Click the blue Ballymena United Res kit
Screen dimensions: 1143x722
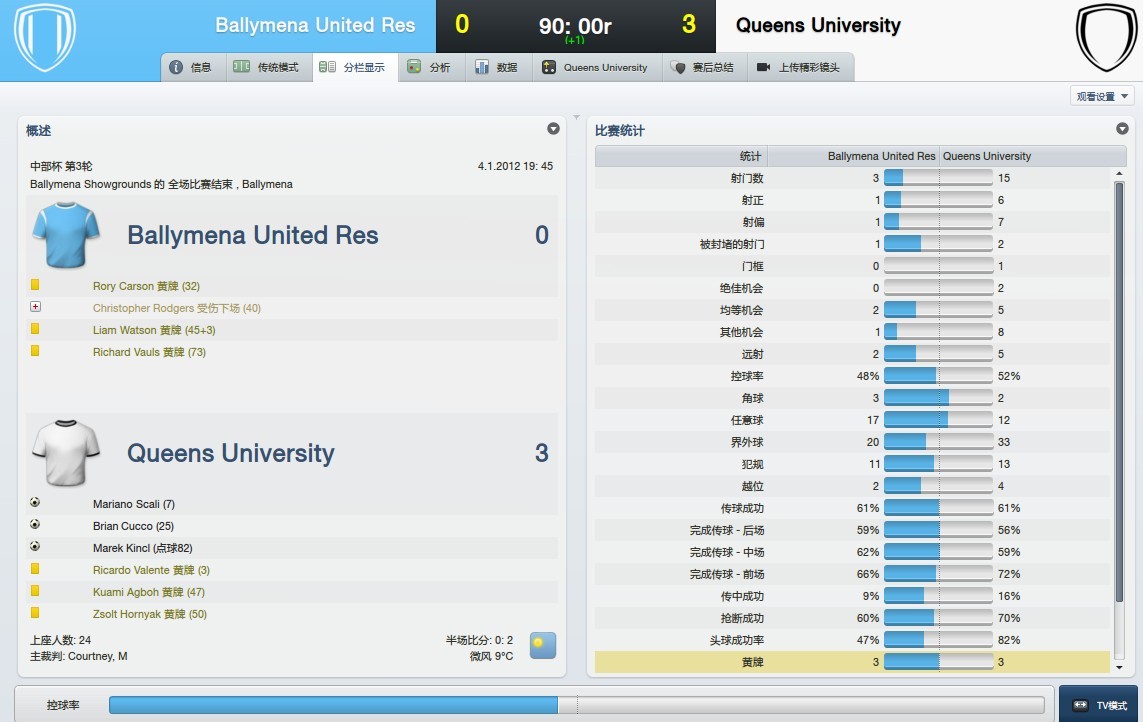click(66, 235)
